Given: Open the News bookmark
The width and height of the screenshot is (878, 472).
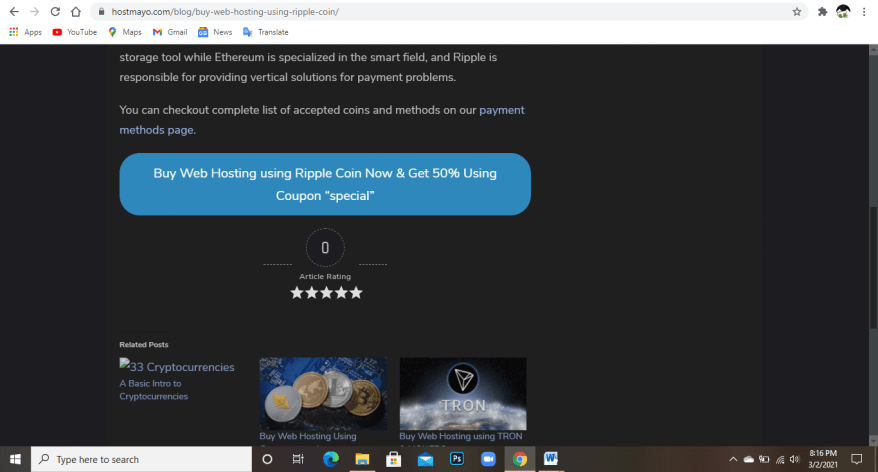Looking at the screenshot, I should [x=215, y=32].
